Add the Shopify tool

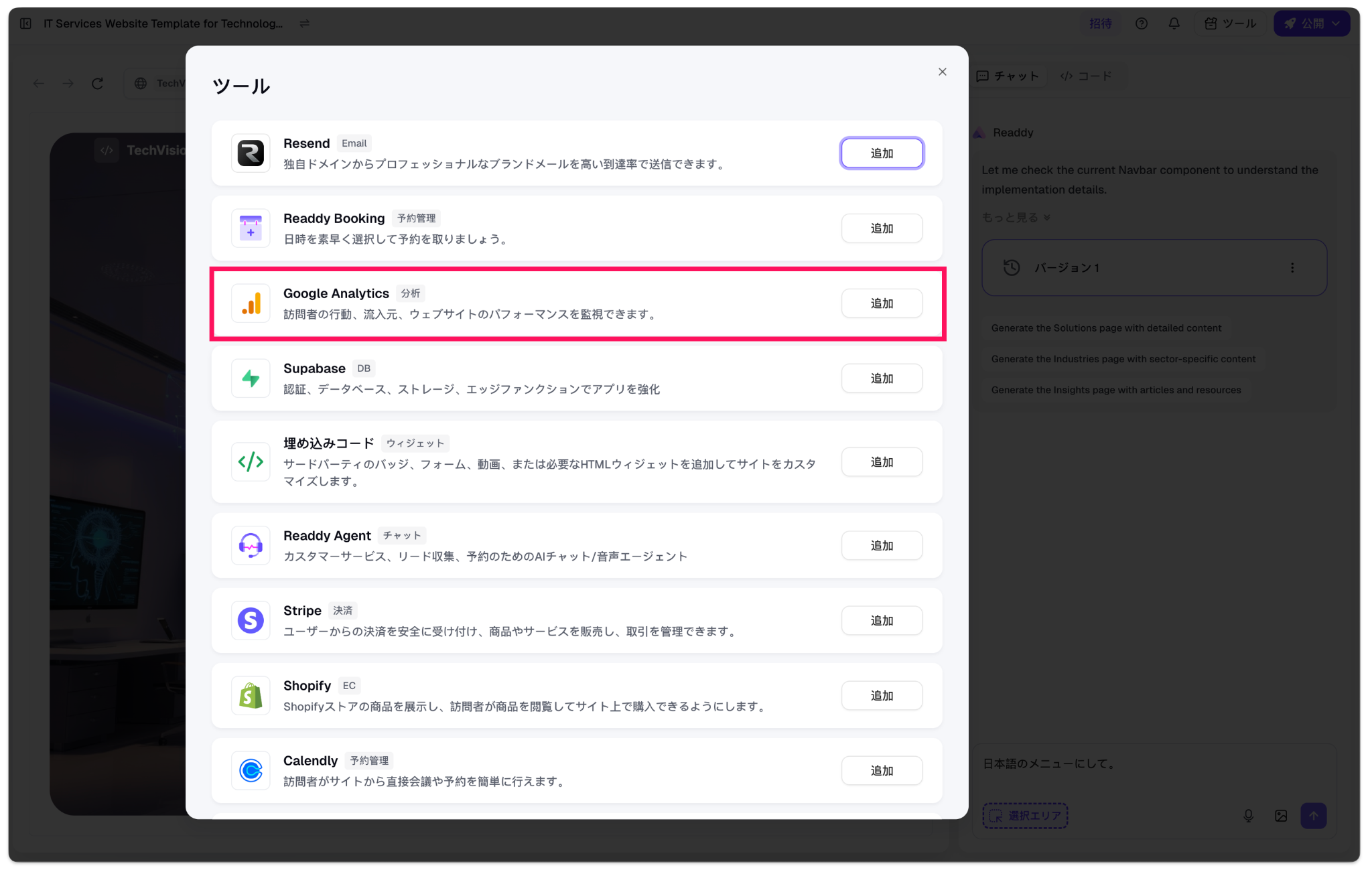pos(882,696)
